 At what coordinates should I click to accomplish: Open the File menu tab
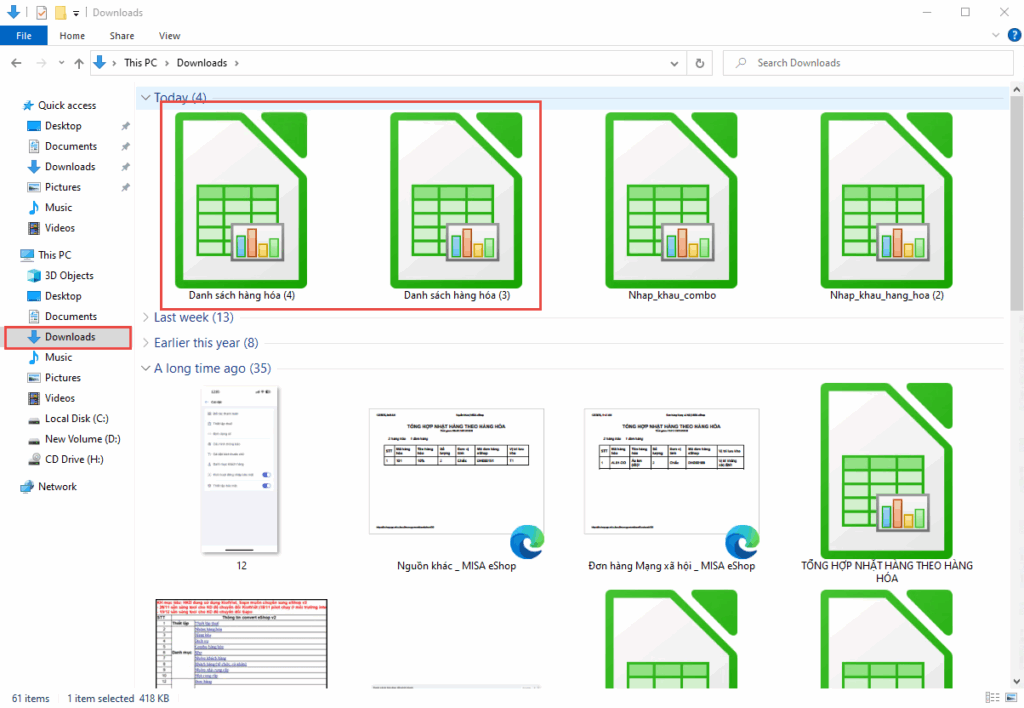[x=24, y=36]
